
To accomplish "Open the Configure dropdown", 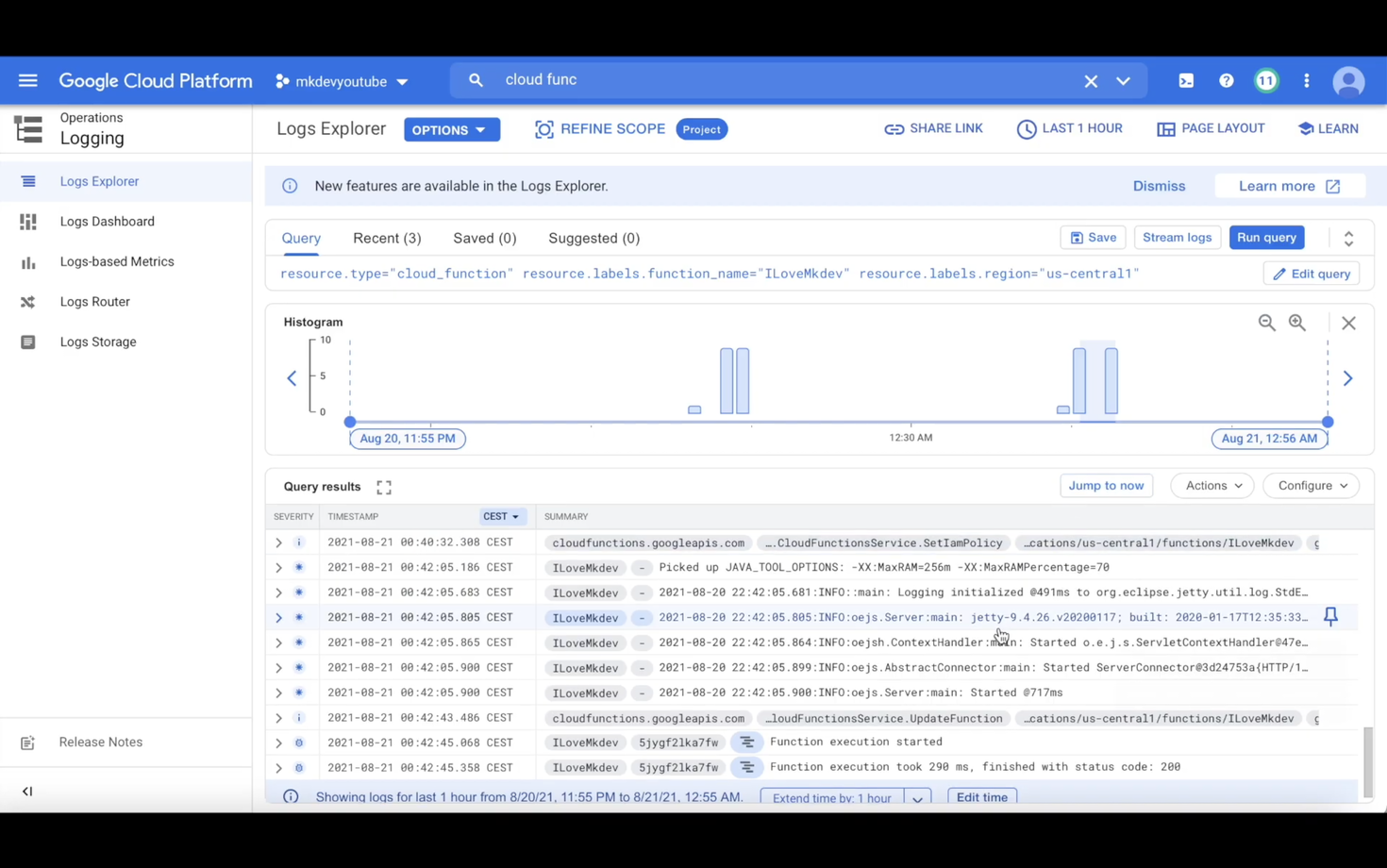I will click(1312, 486).
